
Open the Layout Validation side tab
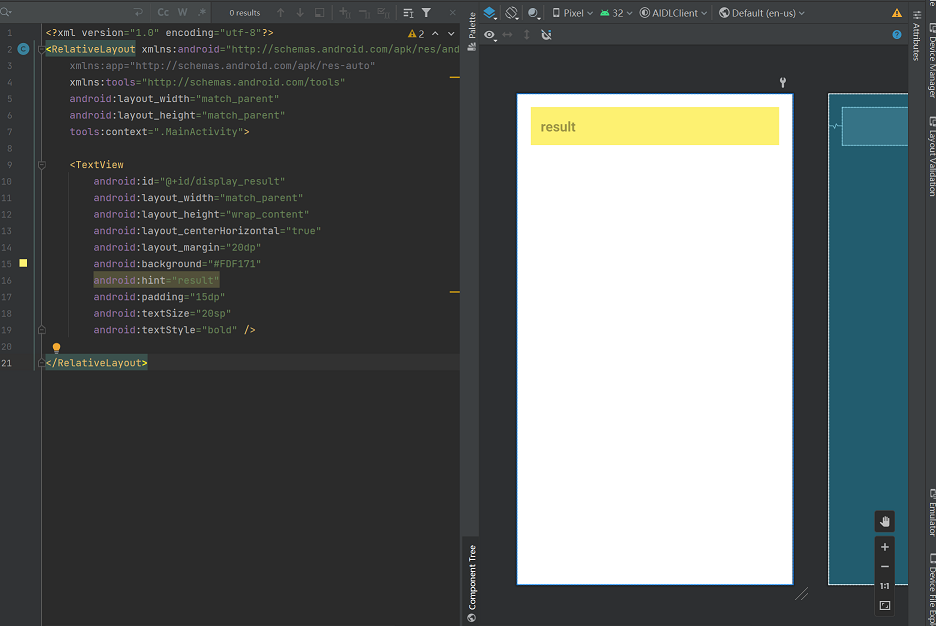click(931, 156)
